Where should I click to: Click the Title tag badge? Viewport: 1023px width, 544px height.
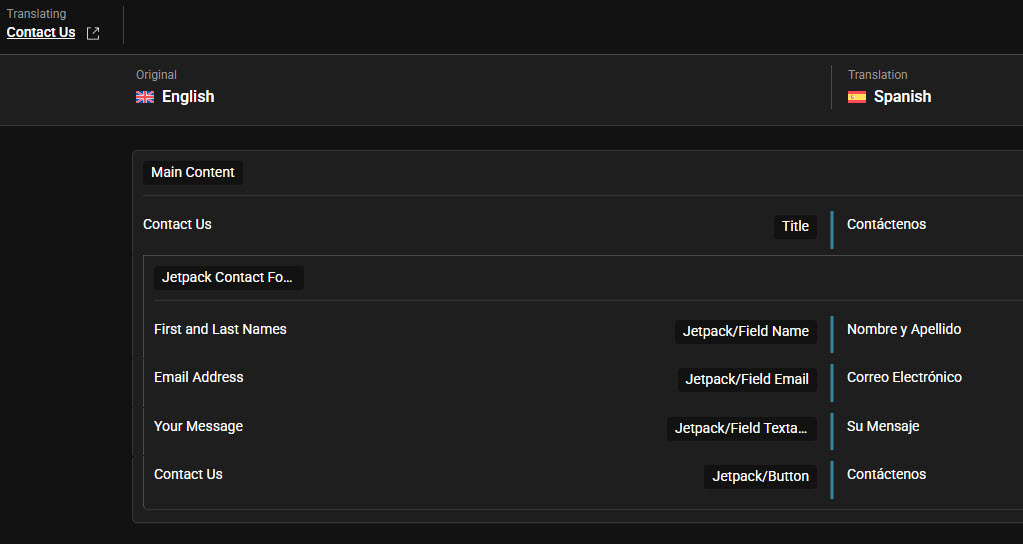(x=795, y=226)
